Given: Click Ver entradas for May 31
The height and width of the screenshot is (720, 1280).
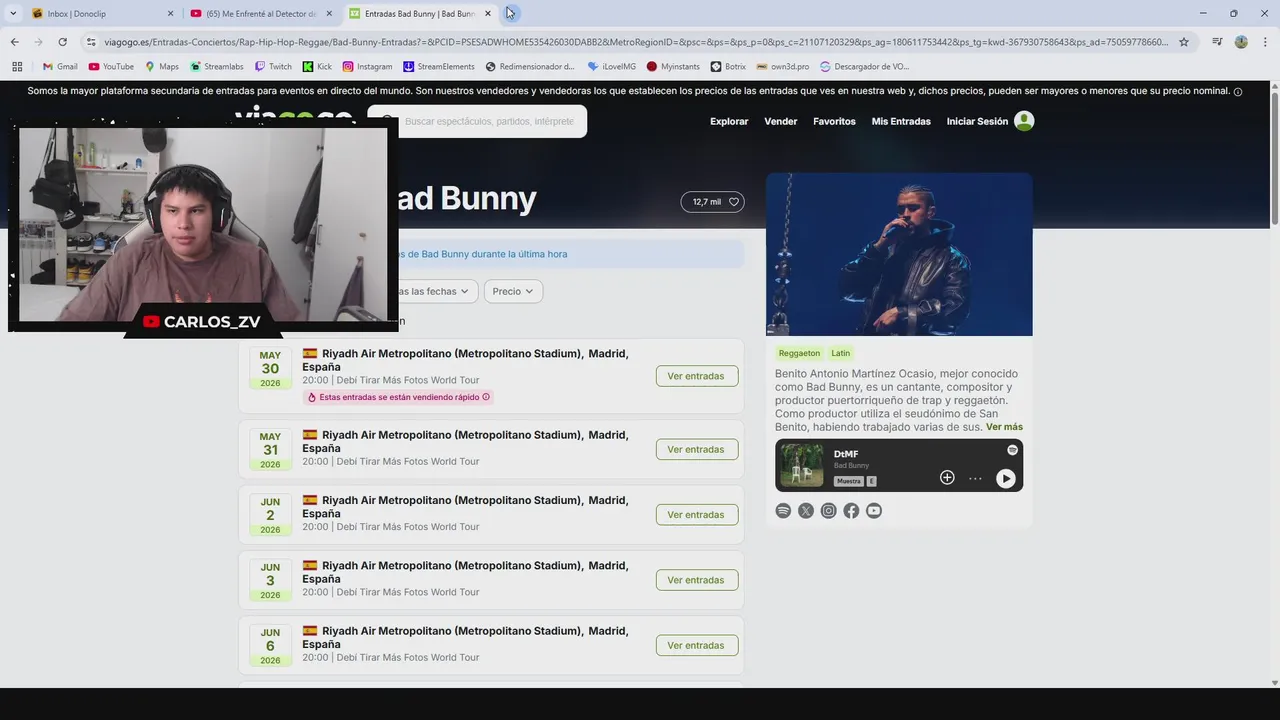Looking at the screenshot, I should coord(697,449).
